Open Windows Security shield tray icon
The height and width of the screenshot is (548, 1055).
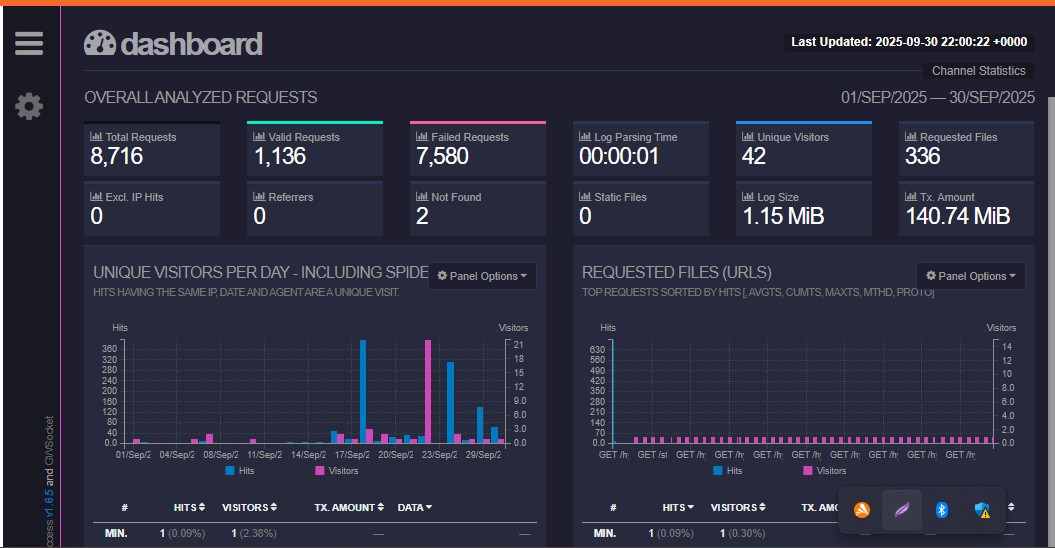(x=982, y=510)
